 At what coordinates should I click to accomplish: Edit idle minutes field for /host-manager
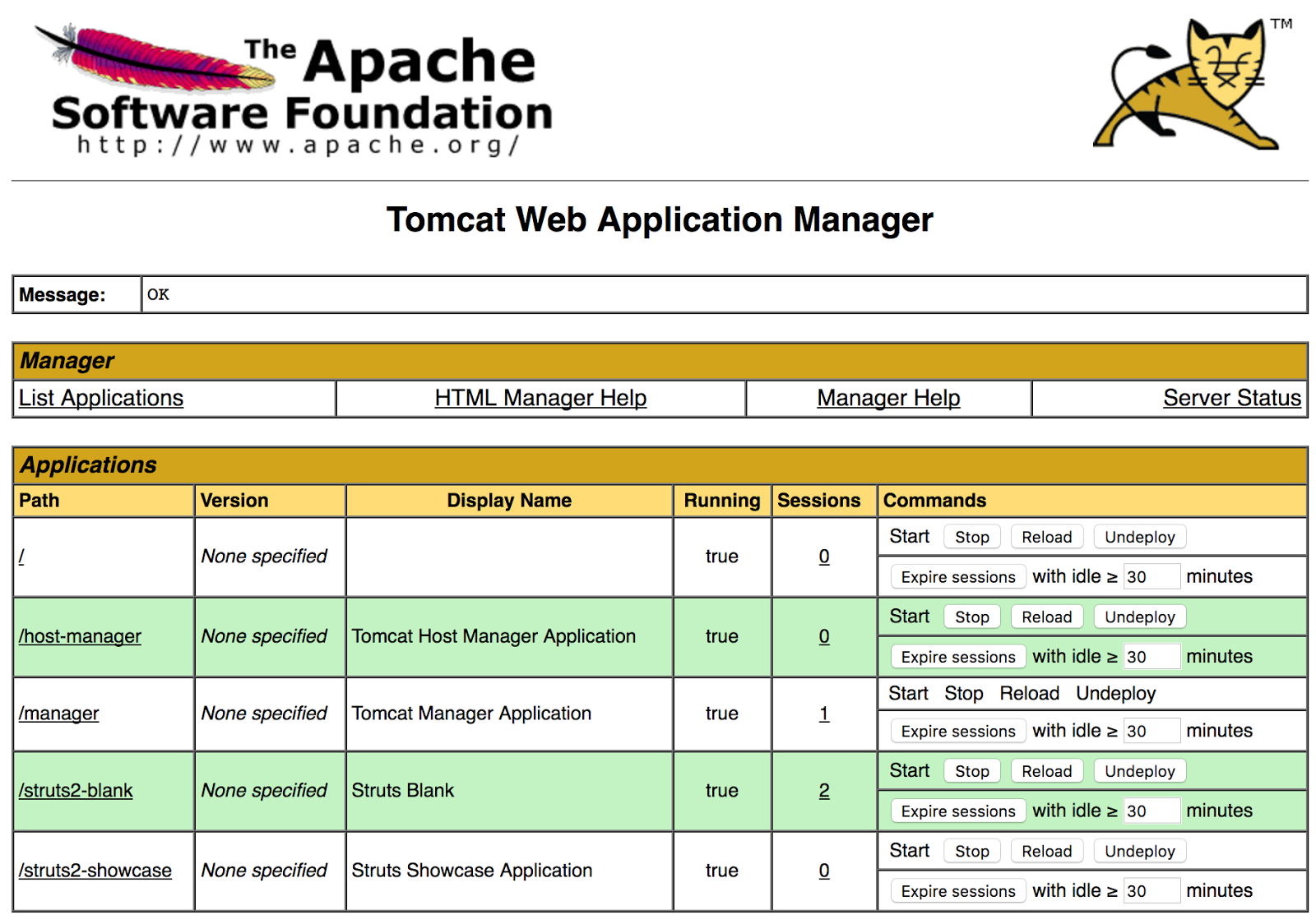pos(1152,657)
